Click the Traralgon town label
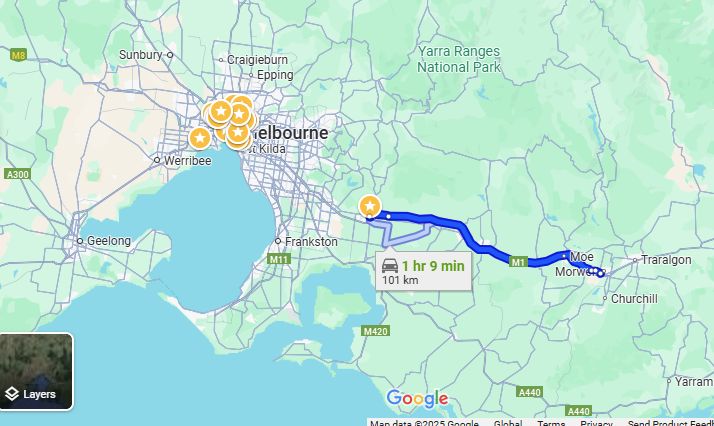The image size is (714, 426). (x=666, y=260)
